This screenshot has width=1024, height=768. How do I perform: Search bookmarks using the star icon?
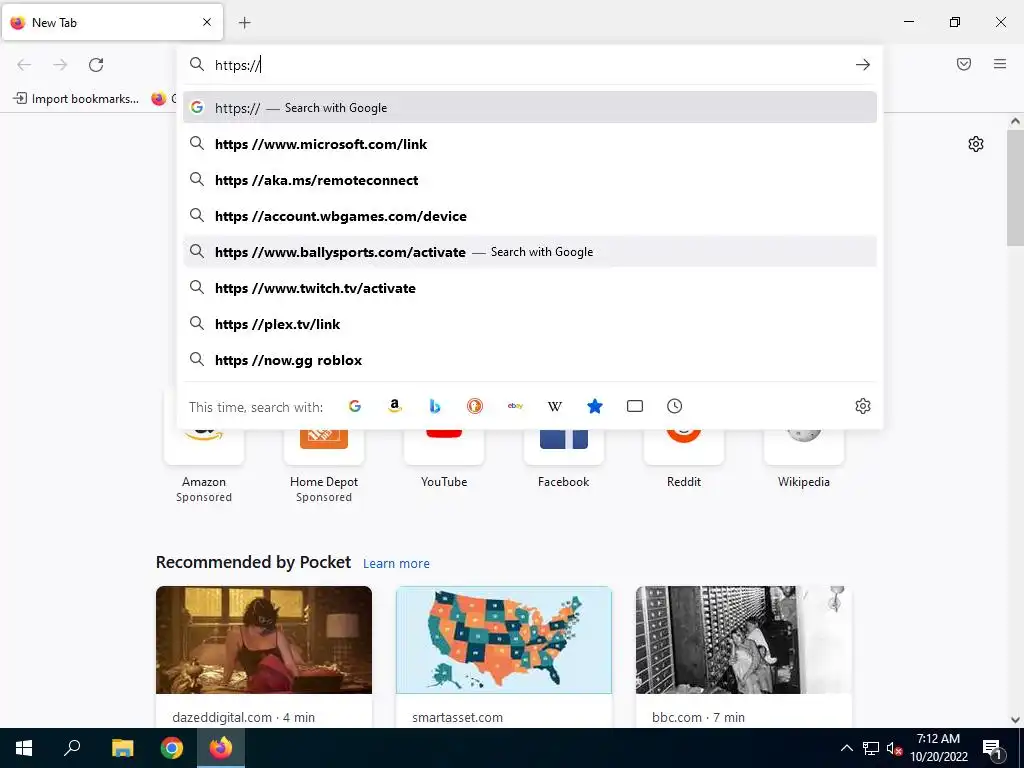(x=595, y=406)
